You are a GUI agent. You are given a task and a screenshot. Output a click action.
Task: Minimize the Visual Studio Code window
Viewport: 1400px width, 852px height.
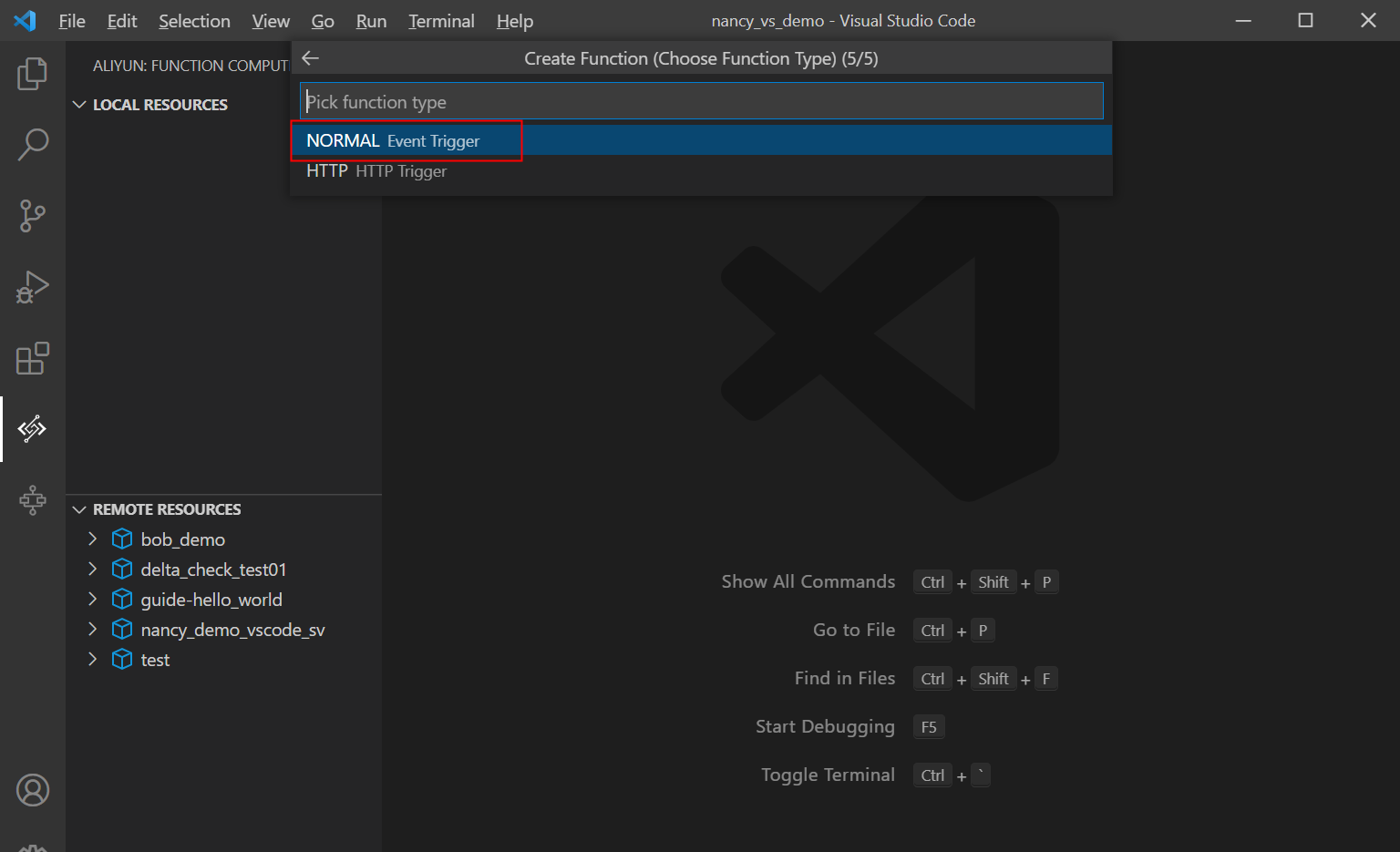pos(1243,20)
